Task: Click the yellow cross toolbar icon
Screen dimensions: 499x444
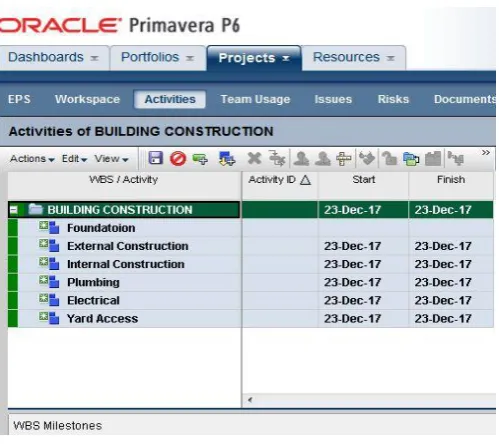Action: click(x=344, y=159)
